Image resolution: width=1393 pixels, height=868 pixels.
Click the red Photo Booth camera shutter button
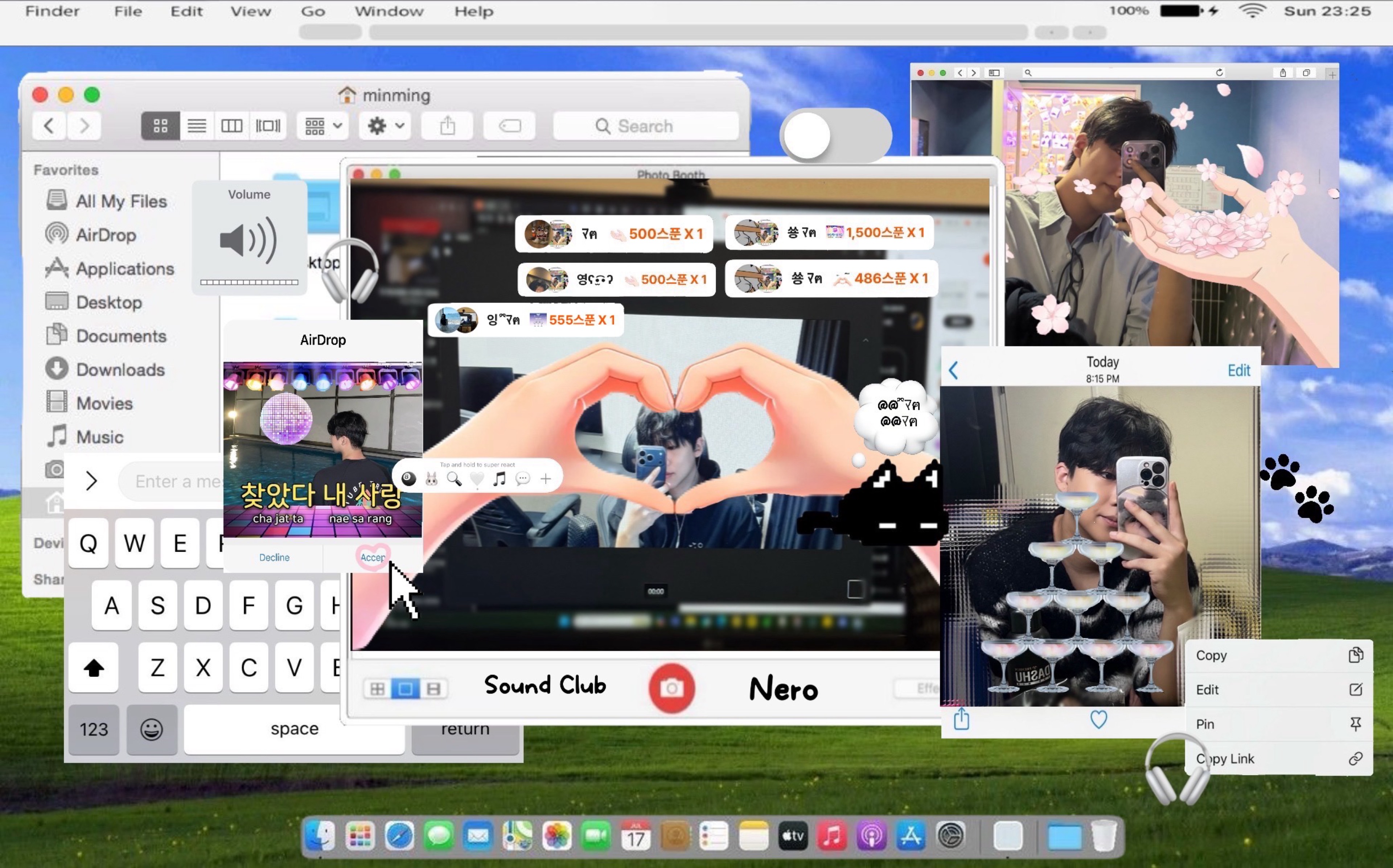[671, 688]
